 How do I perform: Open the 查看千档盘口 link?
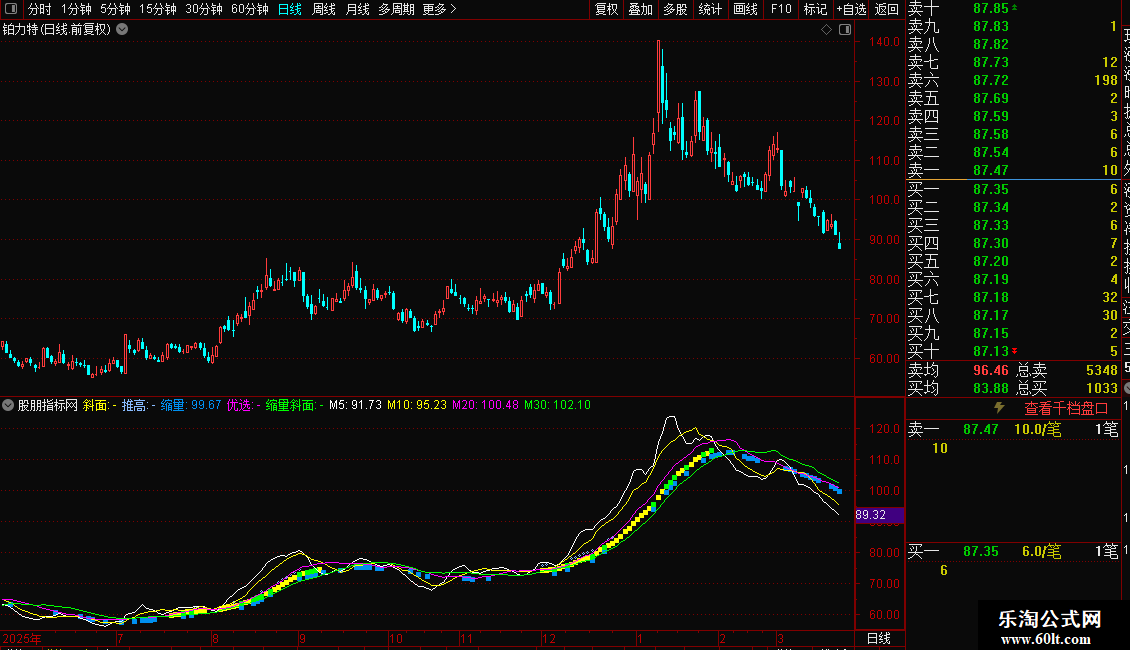pos(1066,409)
